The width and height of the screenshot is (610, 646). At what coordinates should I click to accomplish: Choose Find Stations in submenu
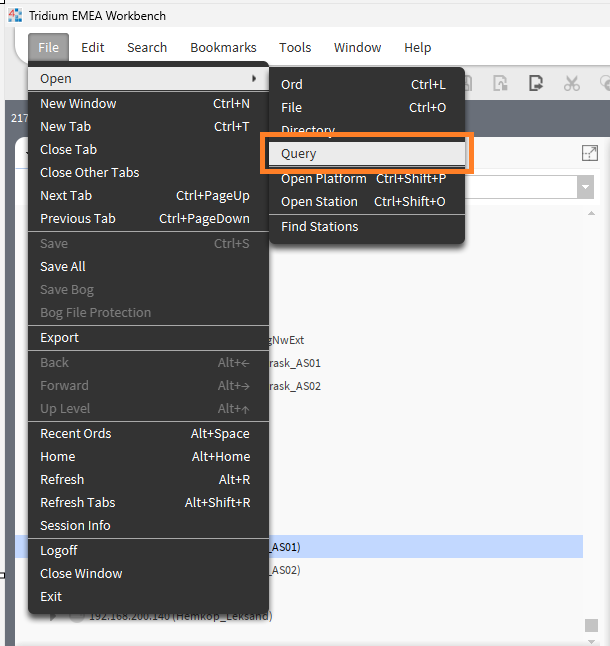[319, 226]
